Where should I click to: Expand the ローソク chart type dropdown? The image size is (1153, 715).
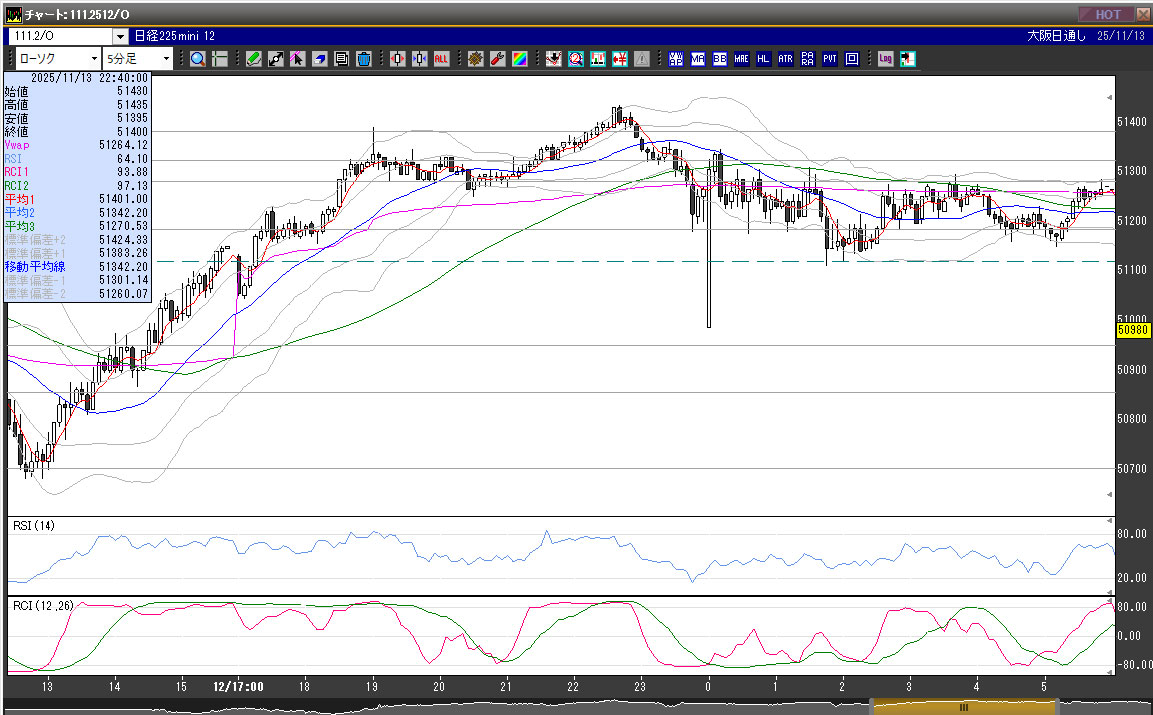pyautogui.click(x=93, y=59)
